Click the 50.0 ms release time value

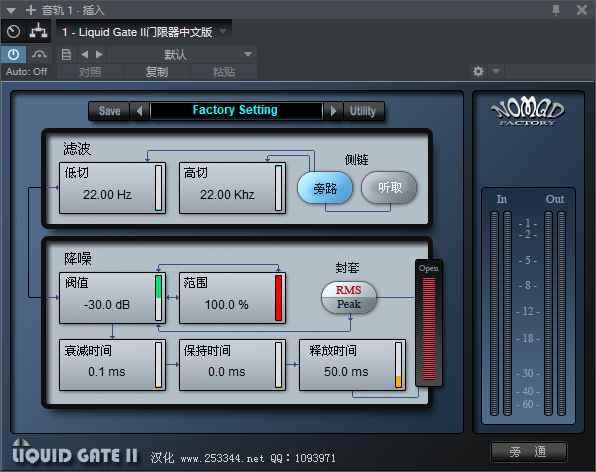coord(346,371)
